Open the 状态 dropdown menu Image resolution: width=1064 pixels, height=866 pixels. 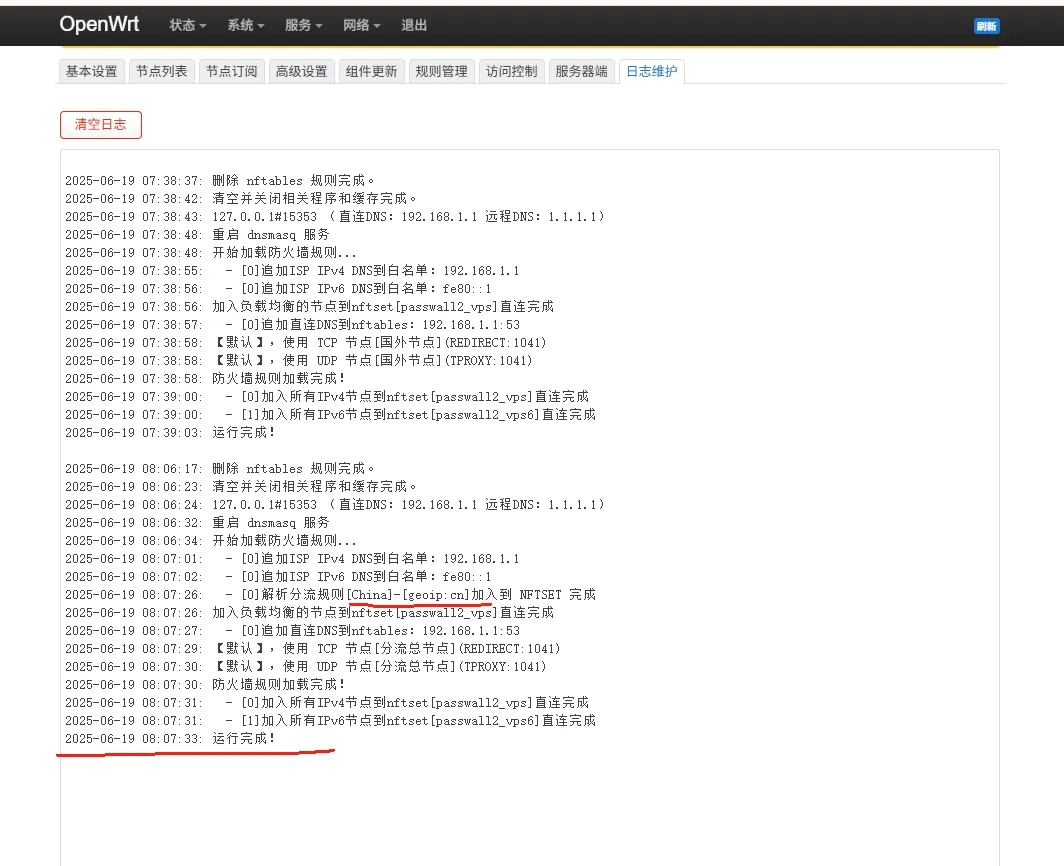[187, 26]
